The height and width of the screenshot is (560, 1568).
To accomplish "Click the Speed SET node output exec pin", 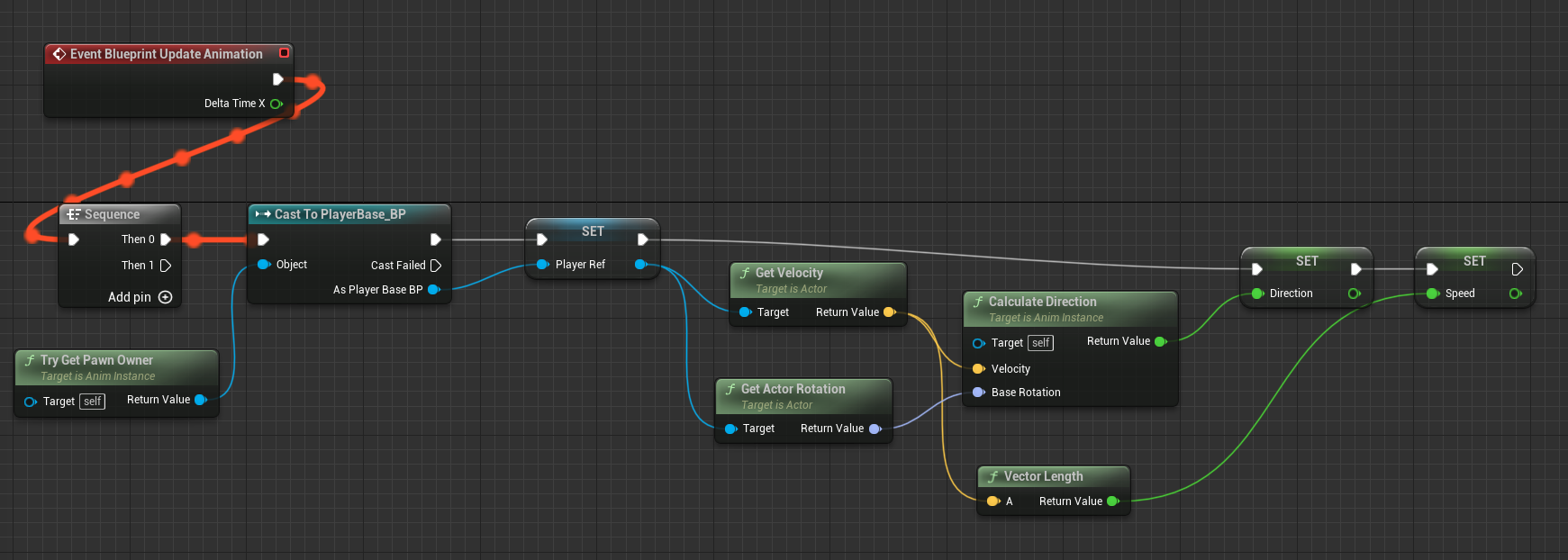I will point(1517,269).
